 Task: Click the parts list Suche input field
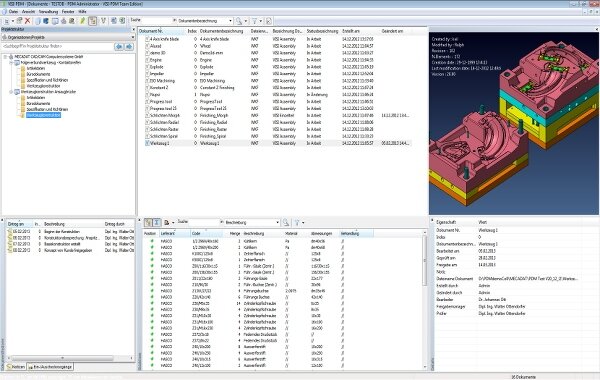pos(205,222)
